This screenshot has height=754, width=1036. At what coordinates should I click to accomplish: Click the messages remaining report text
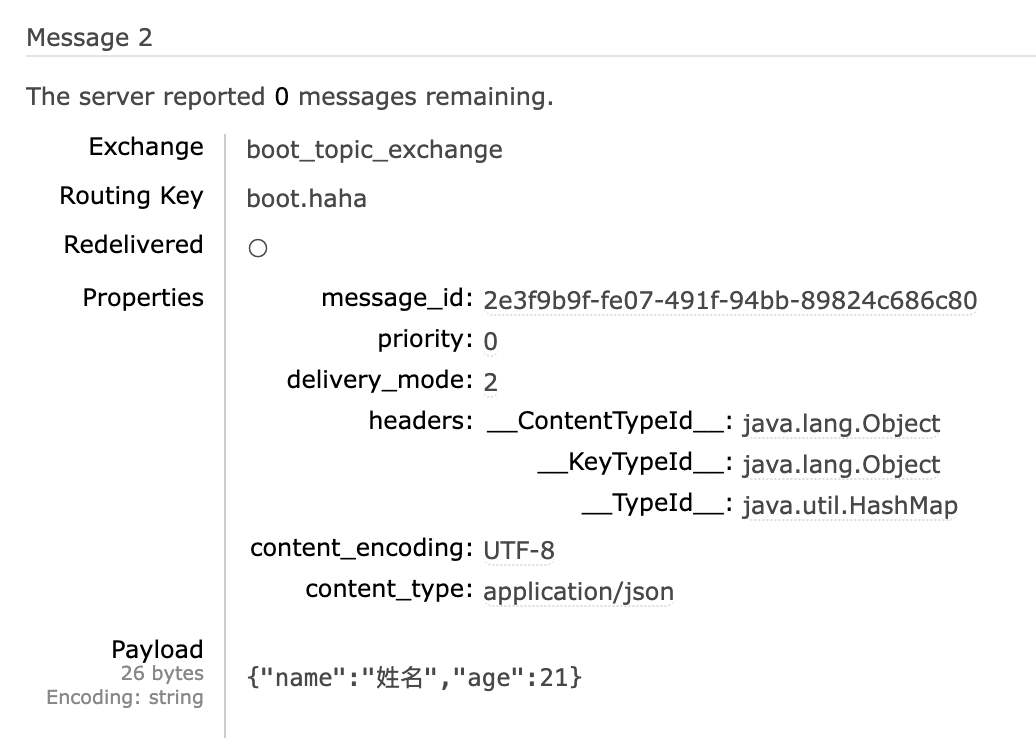coord(290,96)
